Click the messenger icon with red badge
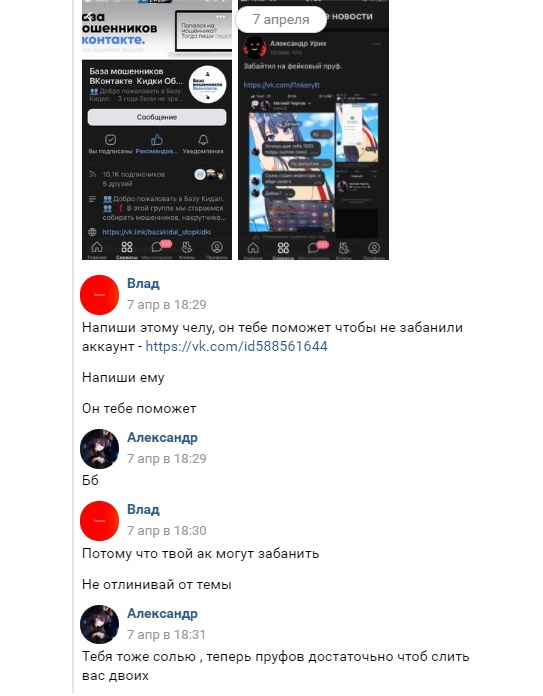Image resolution: width=543 pixels, height=696 pixels. (x=159, y=246)
